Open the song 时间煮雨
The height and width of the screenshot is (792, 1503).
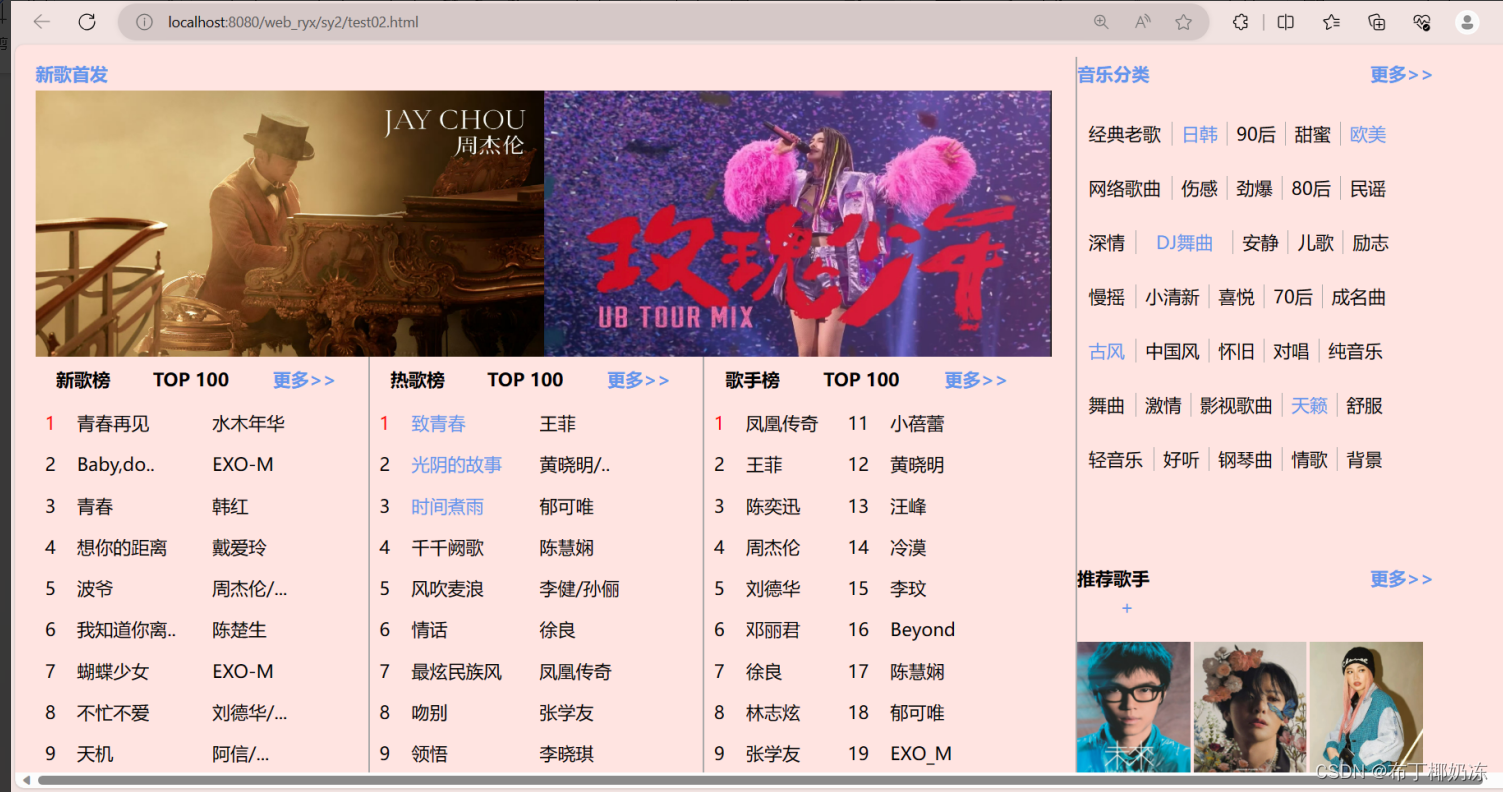click(447, 507)
